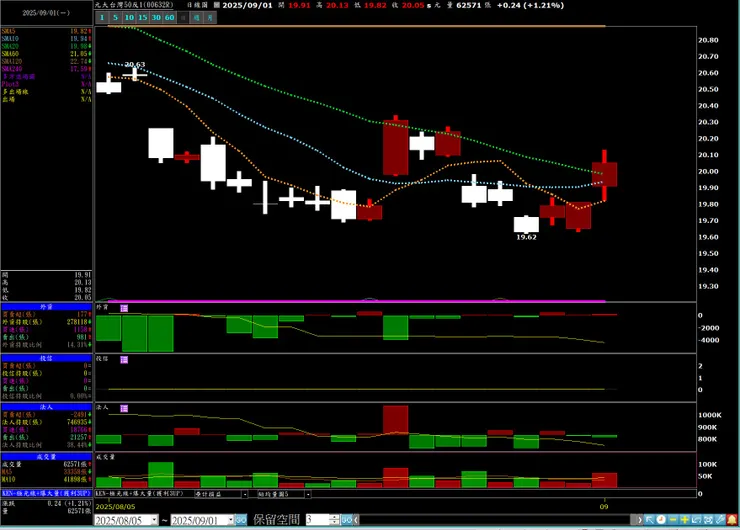The width and height of the screenshot is (740, 530).
Task: Open the end date 2025/09/01 dropdown
Action: pyautogui.click(x=230, y=520)
